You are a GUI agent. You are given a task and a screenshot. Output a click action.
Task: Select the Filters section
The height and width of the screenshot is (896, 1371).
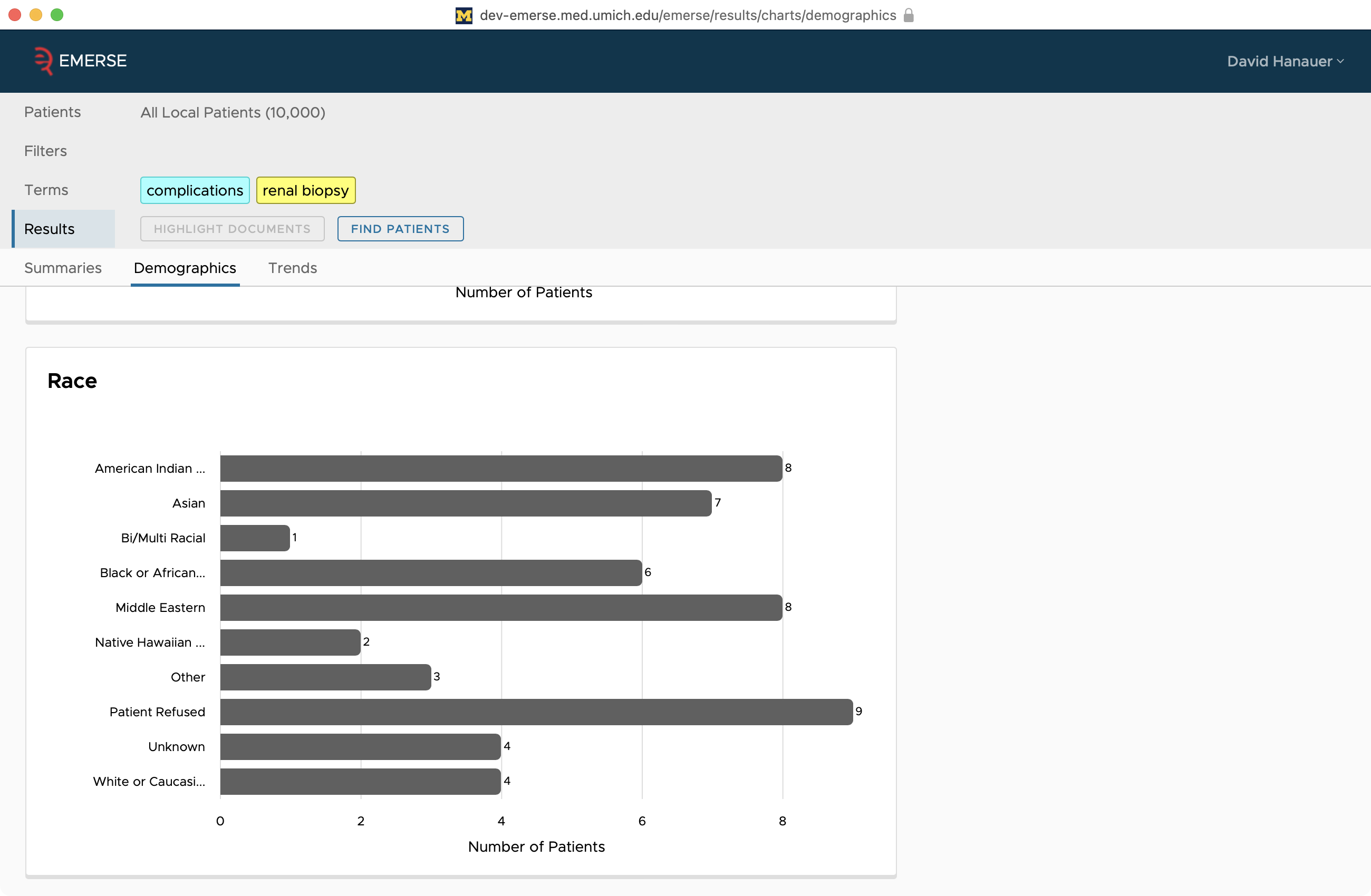[45, 151]
